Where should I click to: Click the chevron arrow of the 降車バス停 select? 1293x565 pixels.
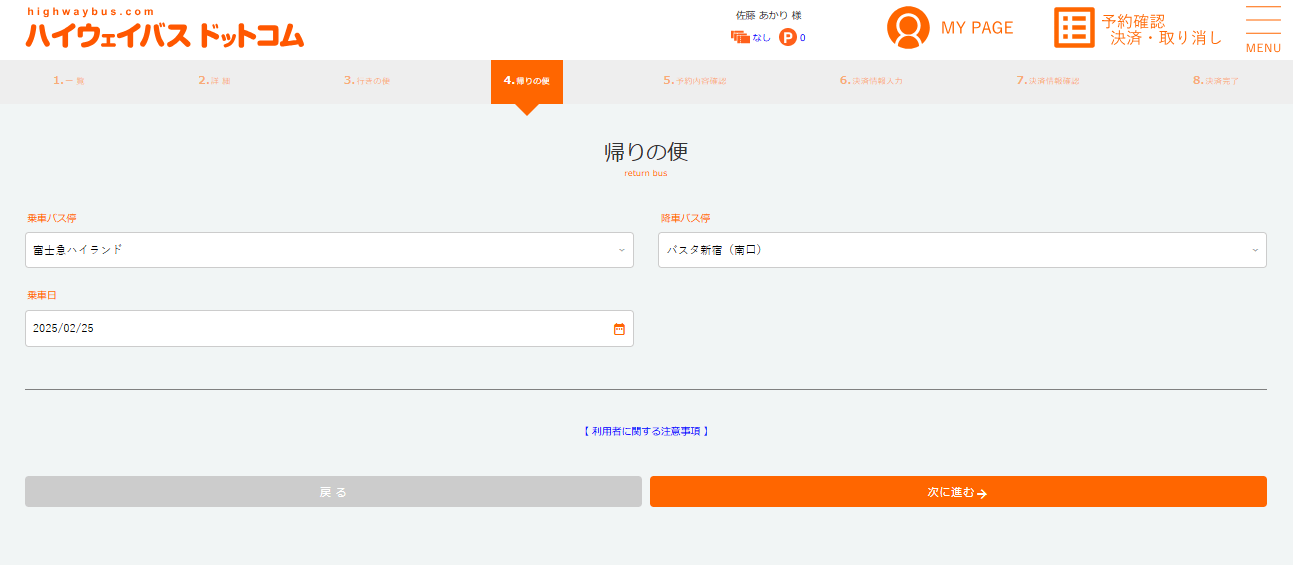(x=1255, y=250)
